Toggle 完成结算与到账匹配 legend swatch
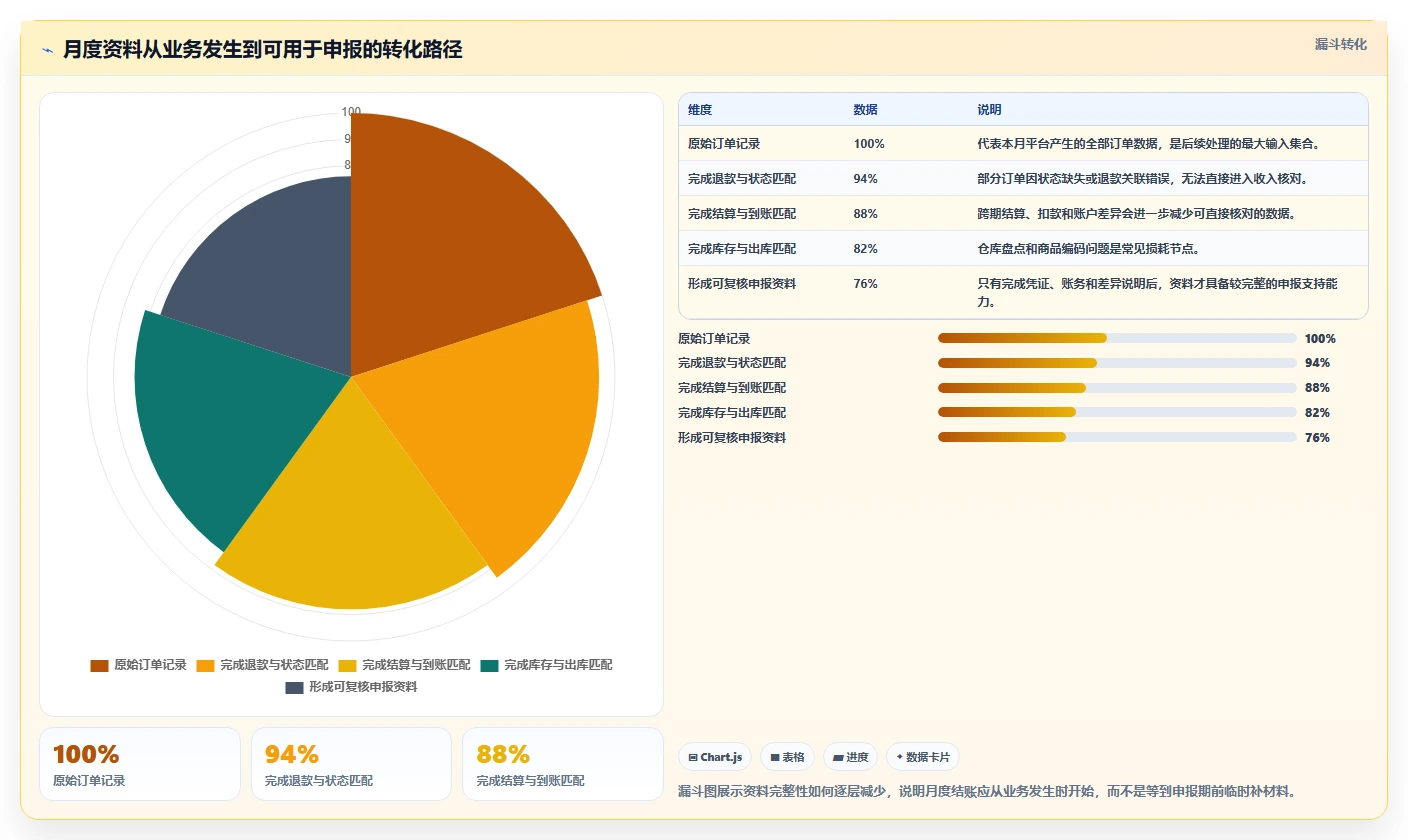This screenshot has width=1408, height=840. 347,665
